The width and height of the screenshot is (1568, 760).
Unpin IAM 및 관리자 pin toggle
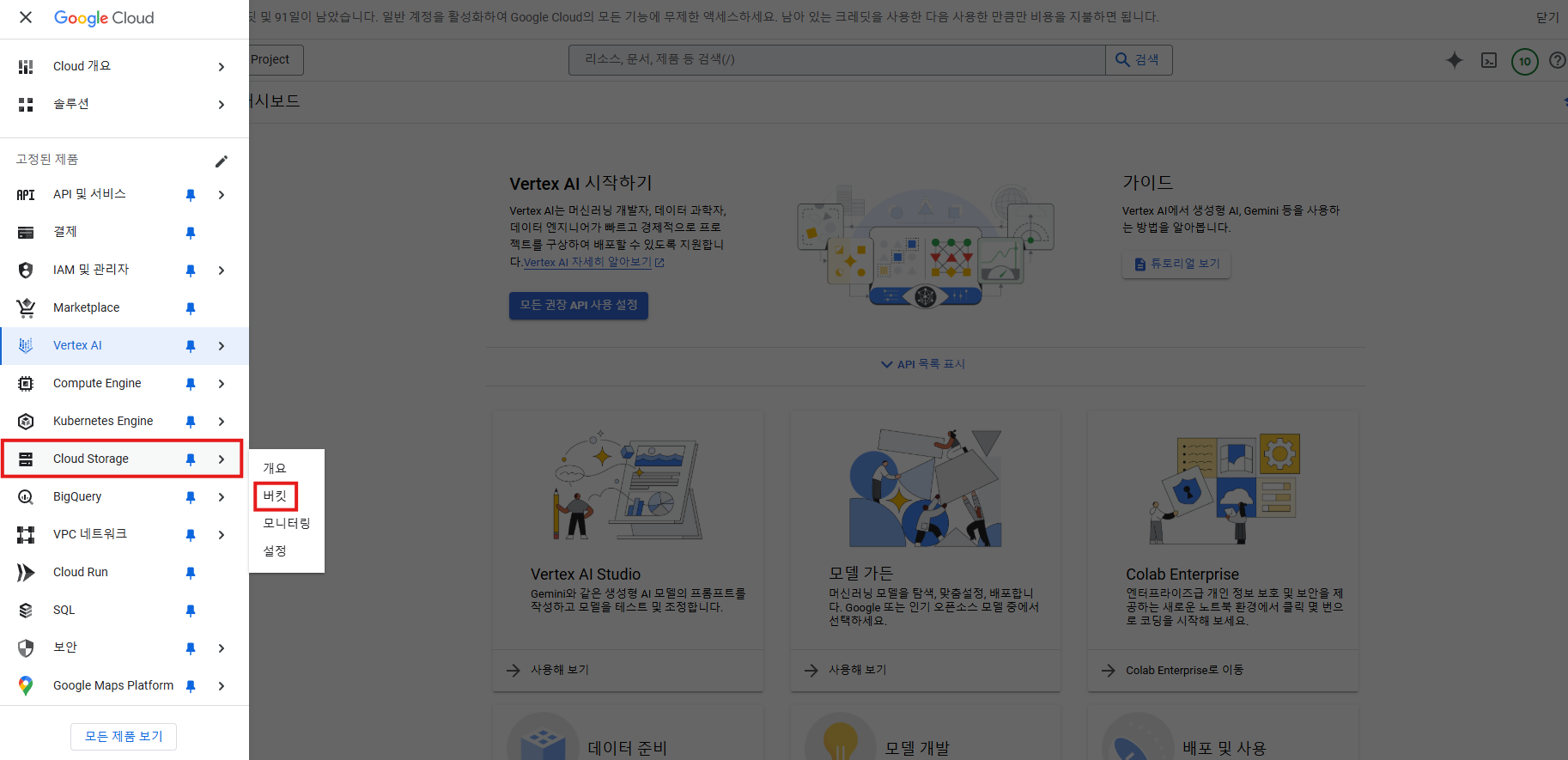tap(191, 271)
